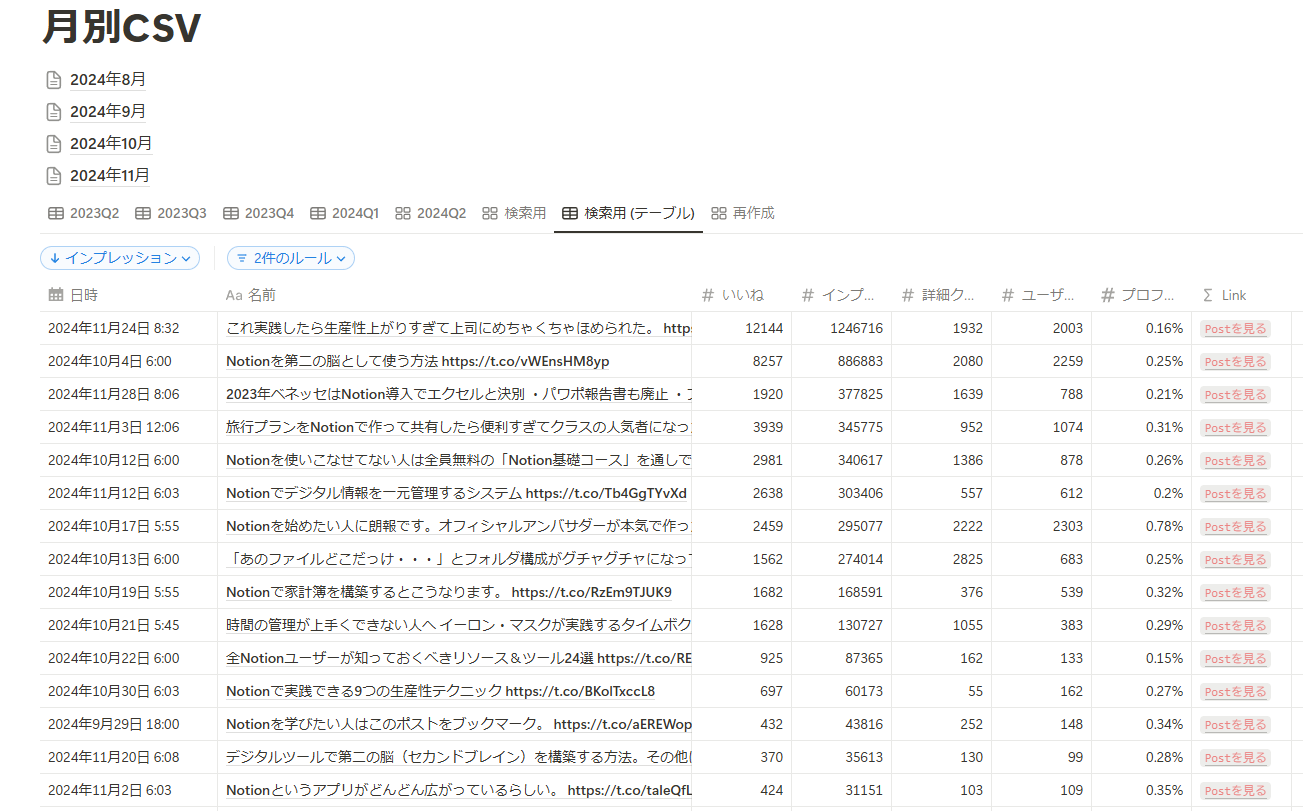Open the row 2023年ベネッセはNotion導入で
Image resolution: width=1303 pixels, height=811 pixels.
pyautogui.click(x=458, y=394)
